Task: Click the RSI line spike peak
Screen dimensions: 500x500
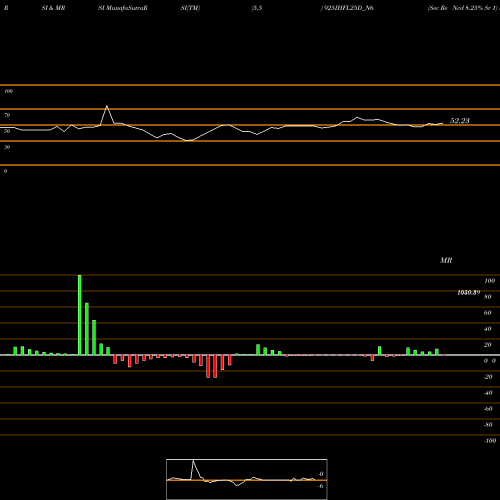Action: [x=107, y=106]
